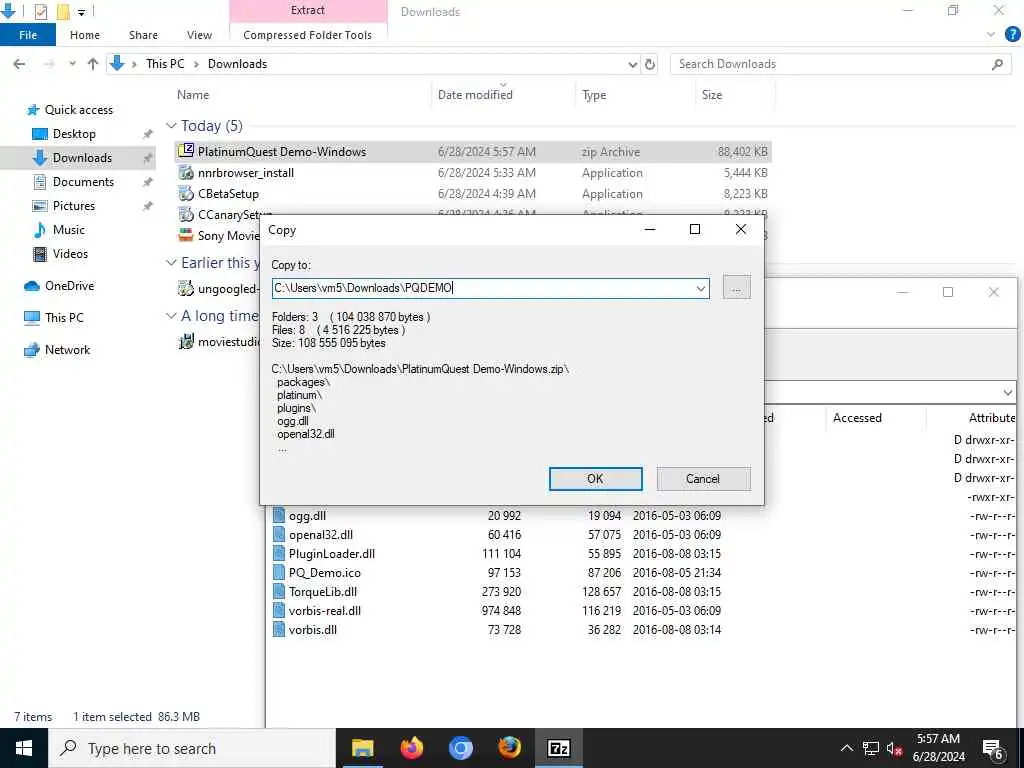Select PlatinumQuest Demo-Windows zip file icon
The image size is (1024, 768).
click(186, 151)
